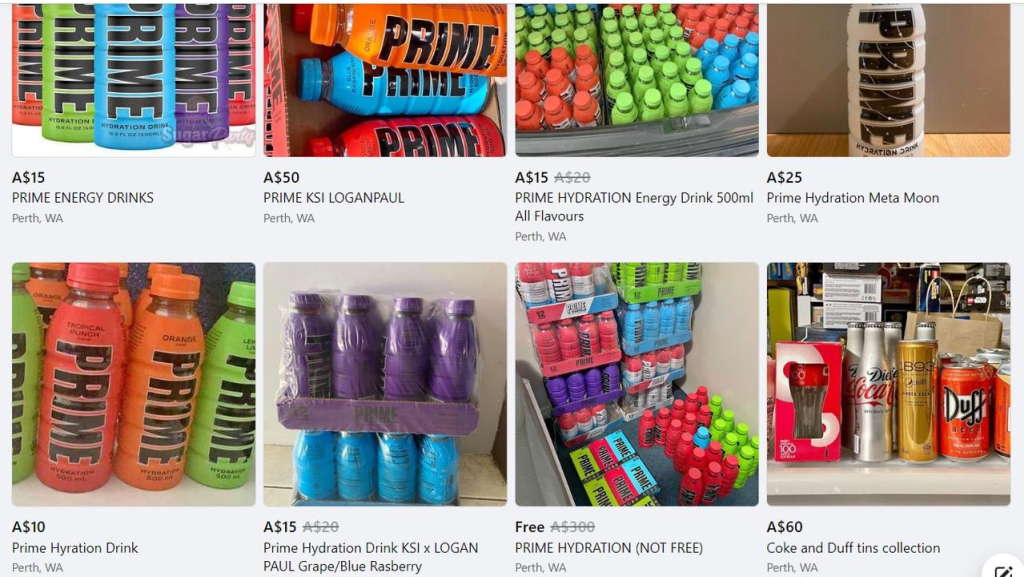Click the A$50 price on the LOGANPAUL listing
The image size is (1024, 577).
tap(281, 178)
